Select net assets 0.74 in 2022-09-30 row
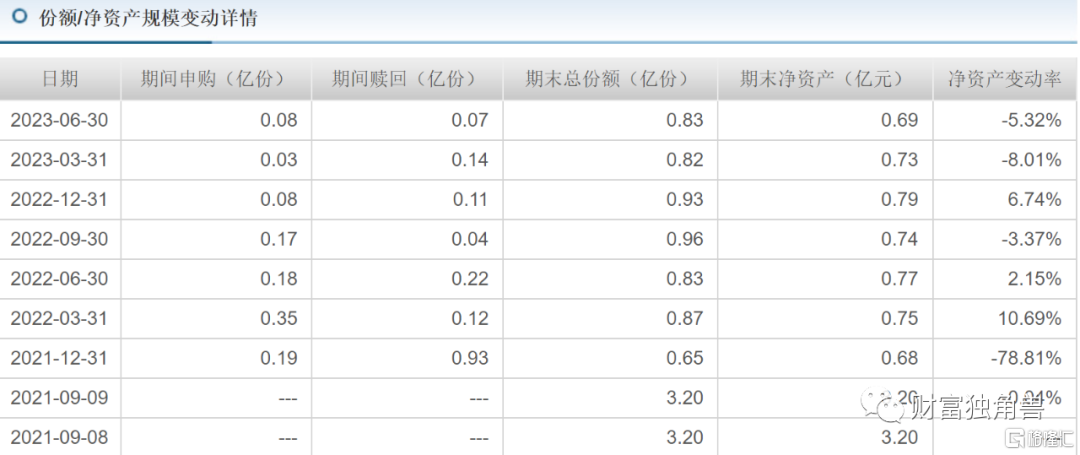The height and width of the screenshot is (455, 1080). [x=899, y=240]
